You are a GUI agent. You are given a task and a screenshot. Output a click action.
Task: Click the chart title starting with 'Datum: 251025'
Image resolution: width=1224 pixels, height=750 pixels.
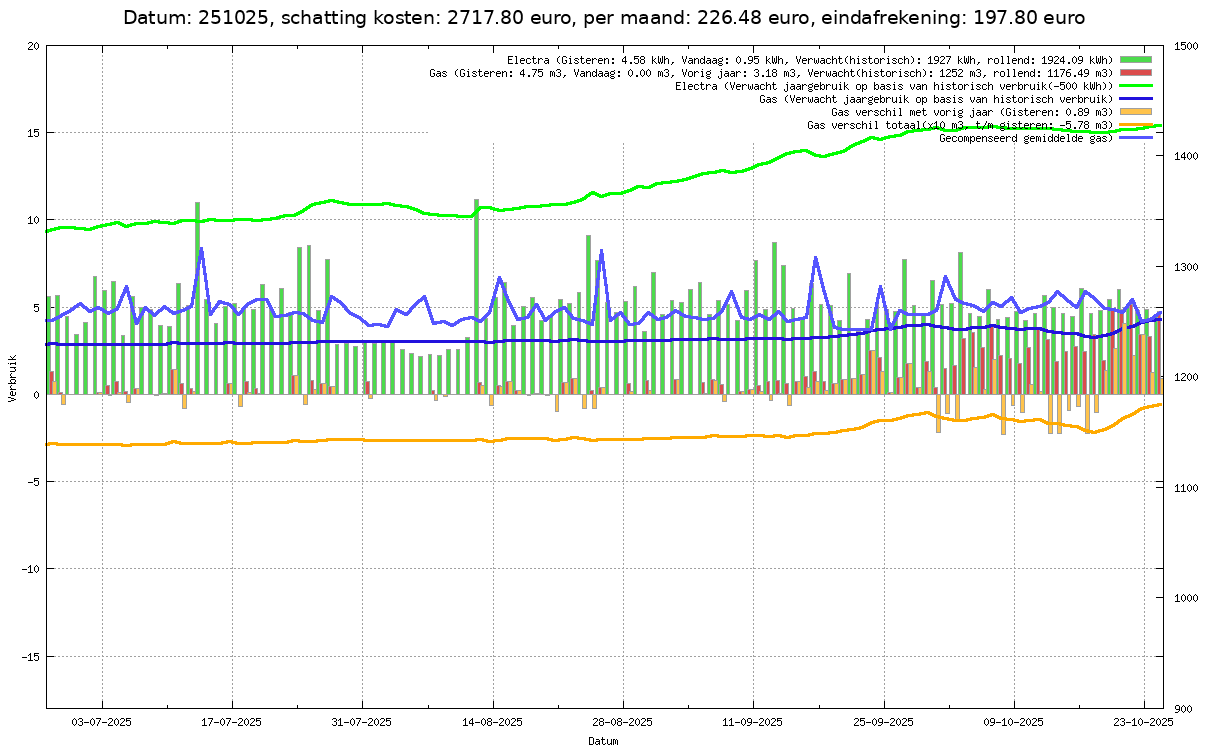604,18
